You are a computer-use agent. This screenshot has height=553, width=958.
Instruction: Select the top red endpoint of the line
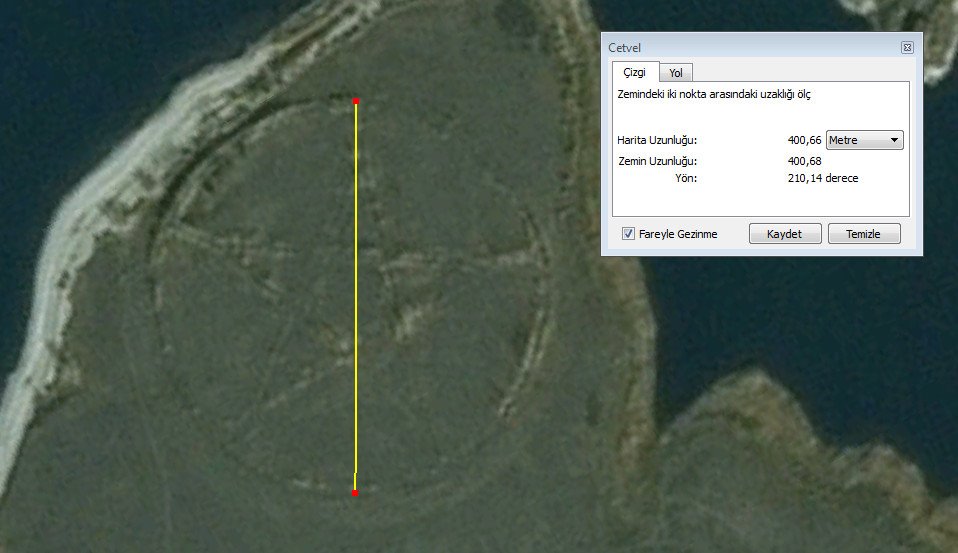356,101
